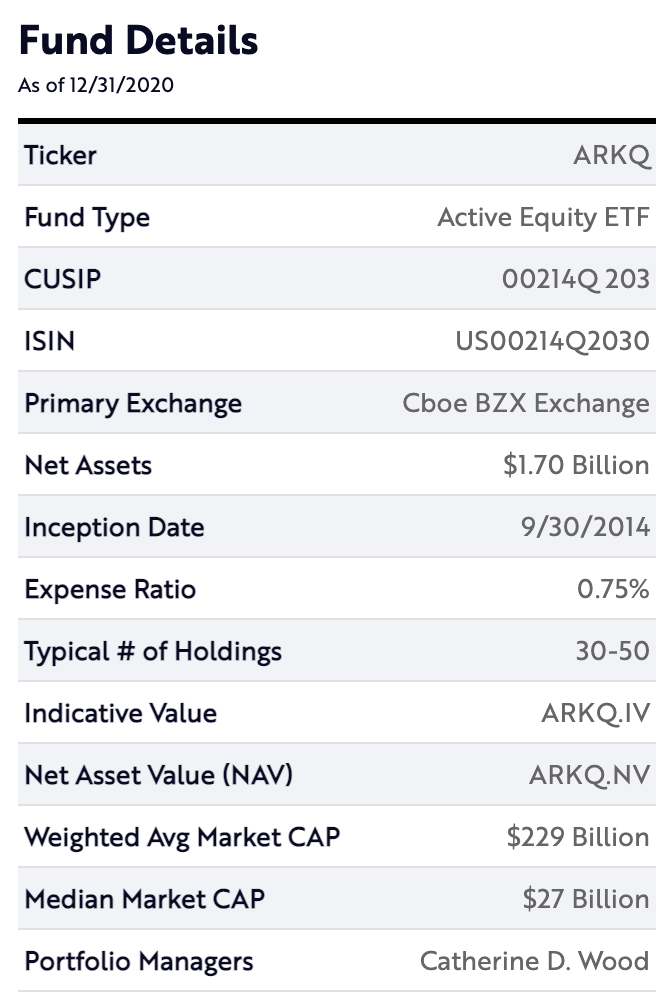Select the $229 Billion market cap value
This screenshot has height=1008, width=672.
(578, 837)
